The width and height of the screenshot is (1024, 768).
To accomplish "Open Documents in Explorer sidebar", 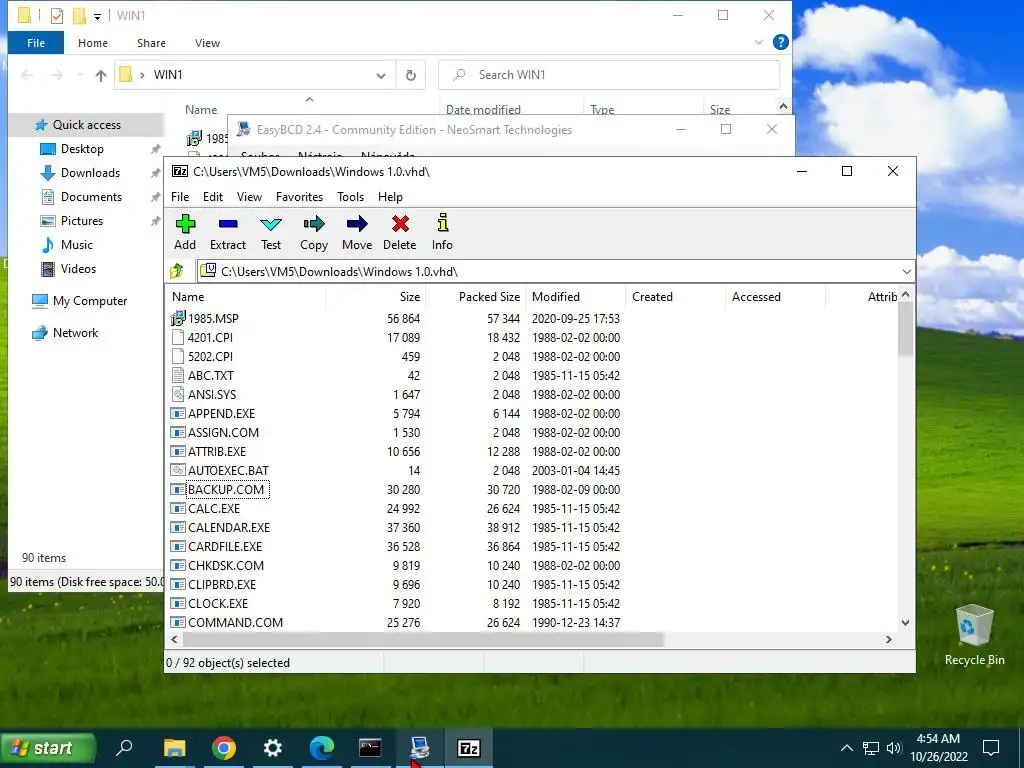I will click(91, 197).
